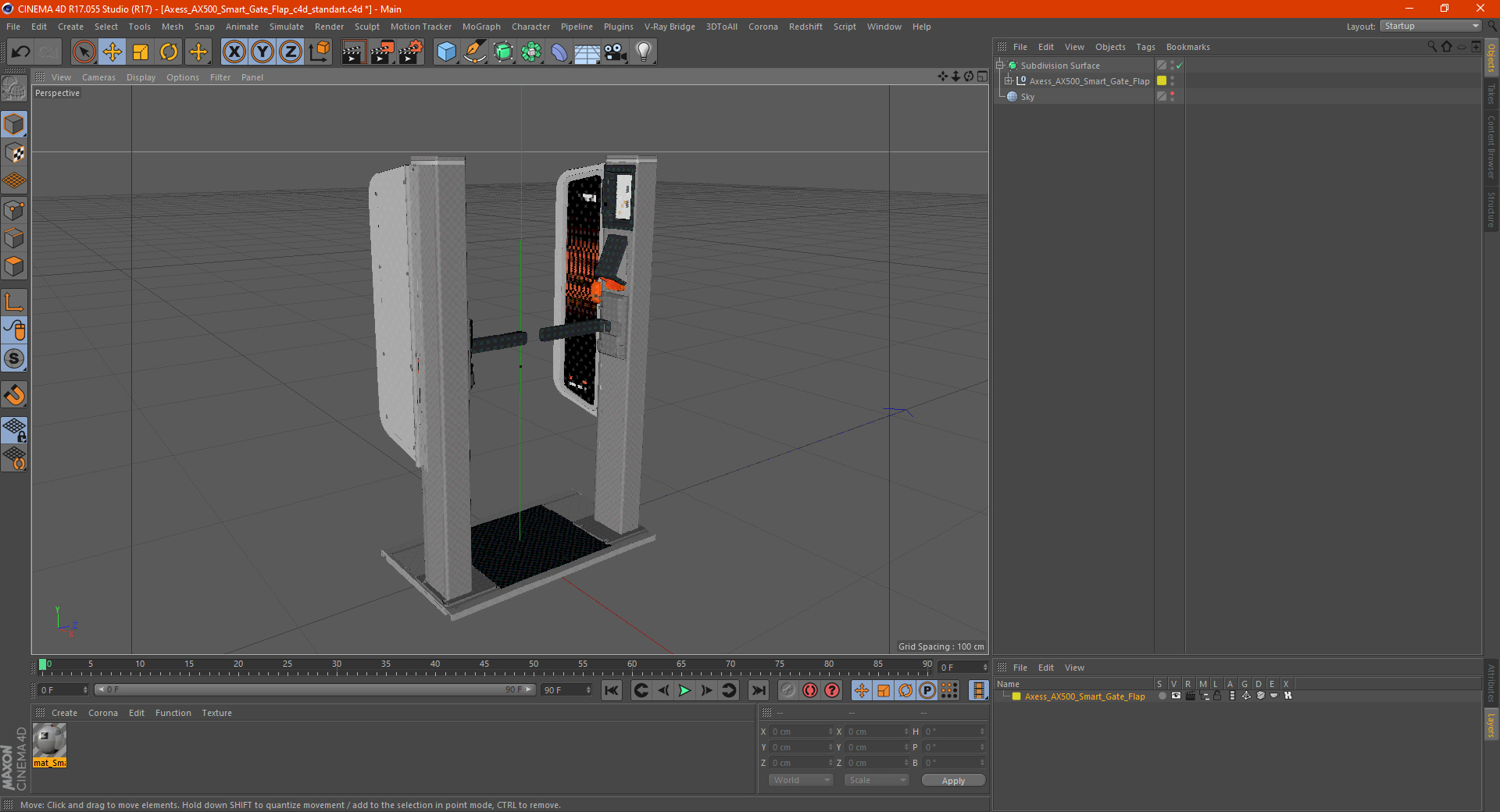Click yellow layer swatch of Axess object

1162,81
